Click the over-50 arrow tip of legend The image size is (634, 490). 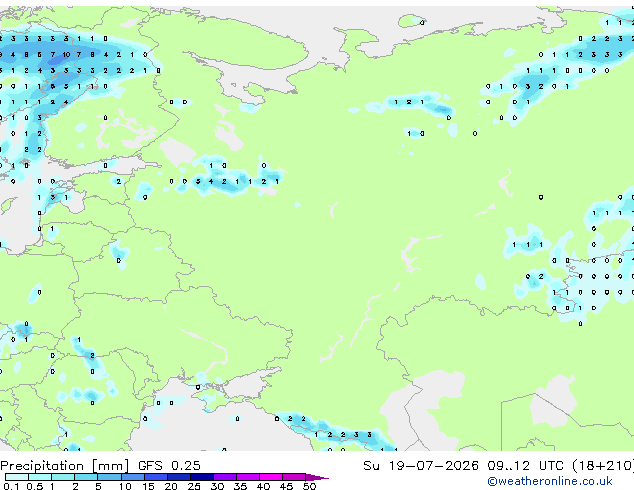coord(317,477)
